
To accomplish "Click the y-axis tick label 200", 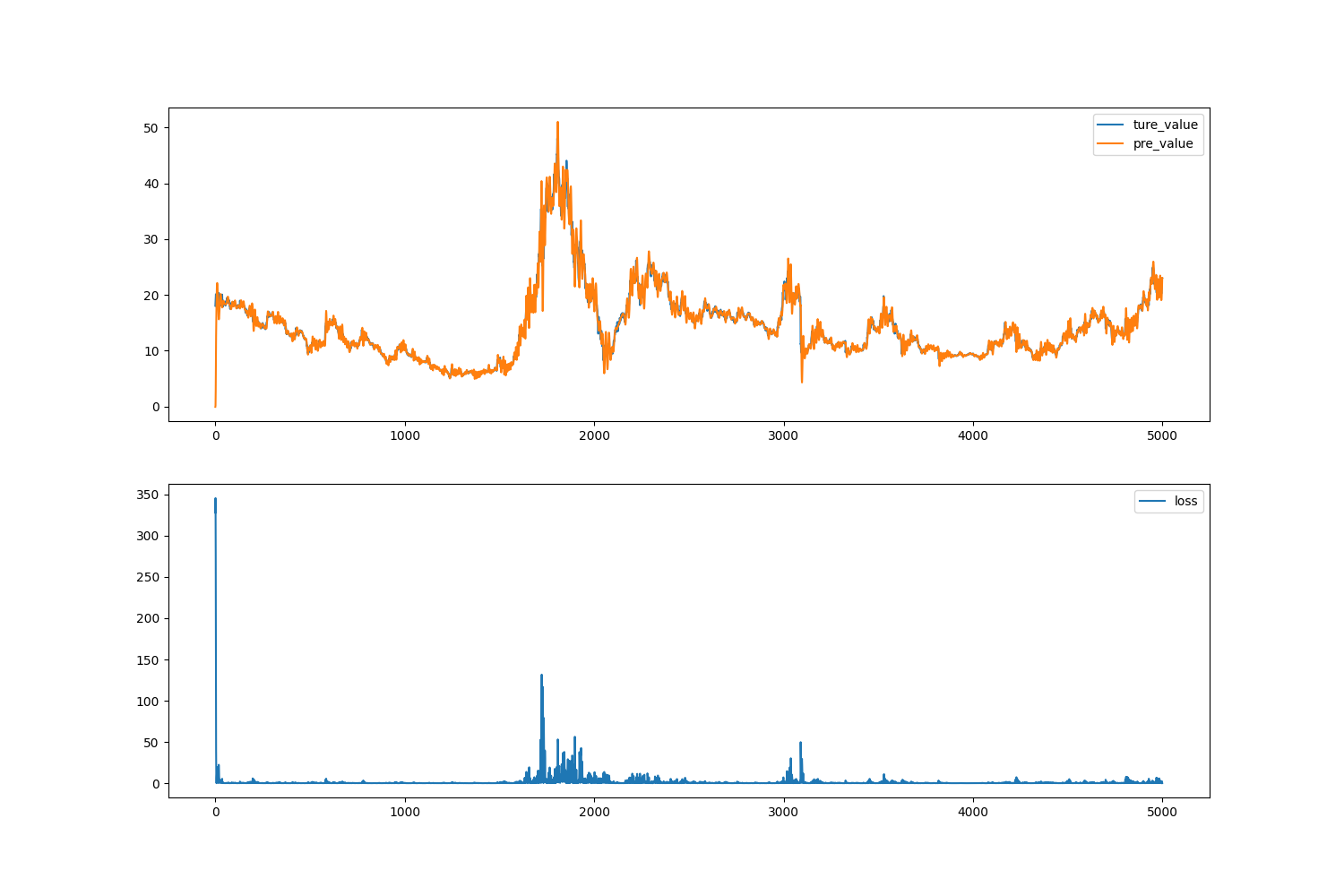I will point(149,618).
